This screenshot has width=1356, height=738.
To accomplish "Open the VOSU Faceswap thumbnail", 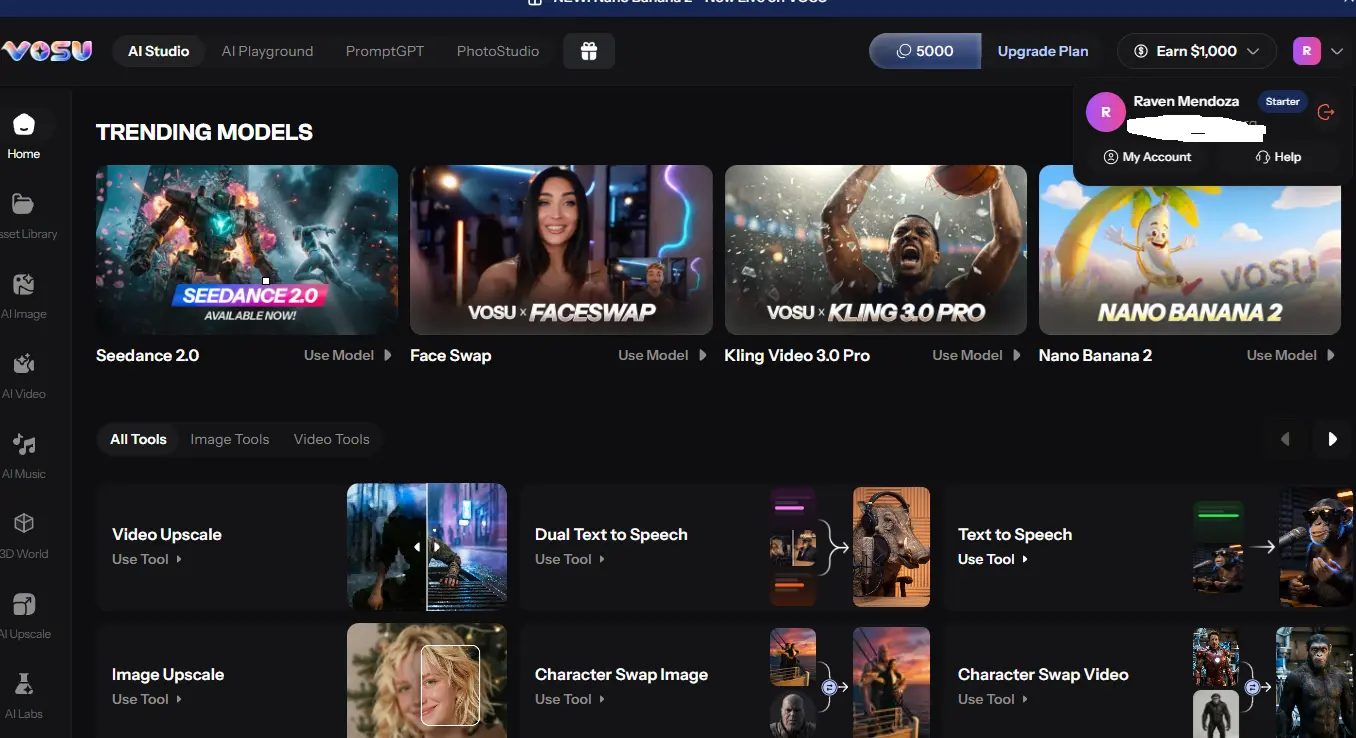I will point(561,250).
